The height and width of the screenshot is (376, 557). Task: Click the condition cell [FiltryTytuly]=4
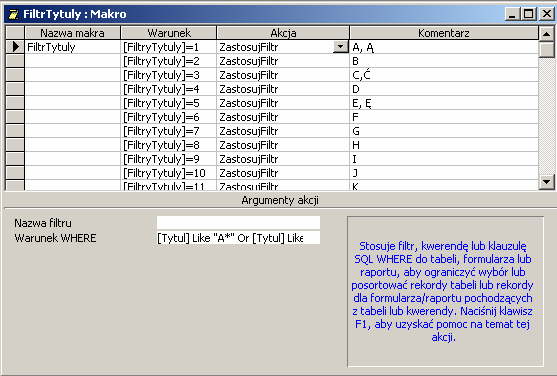tap(169, 89)
